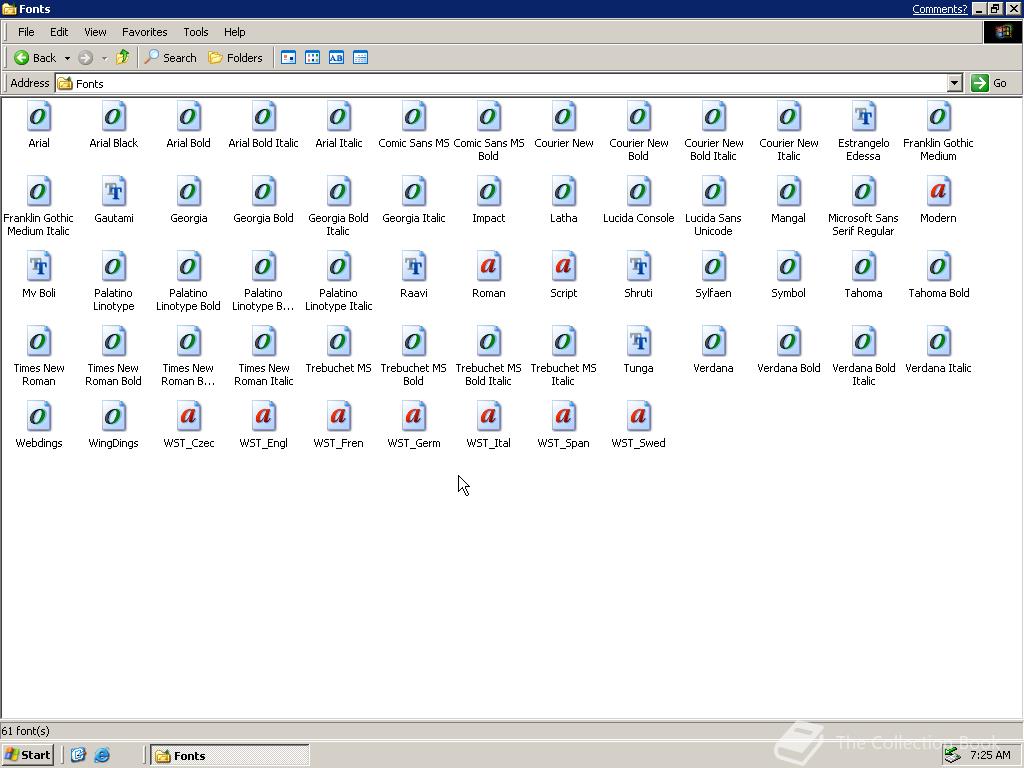Image resolution: width=1024 pixels, height=768 pixels.
Task: Click the Forward navigation button
Action: tap(86, 57)
